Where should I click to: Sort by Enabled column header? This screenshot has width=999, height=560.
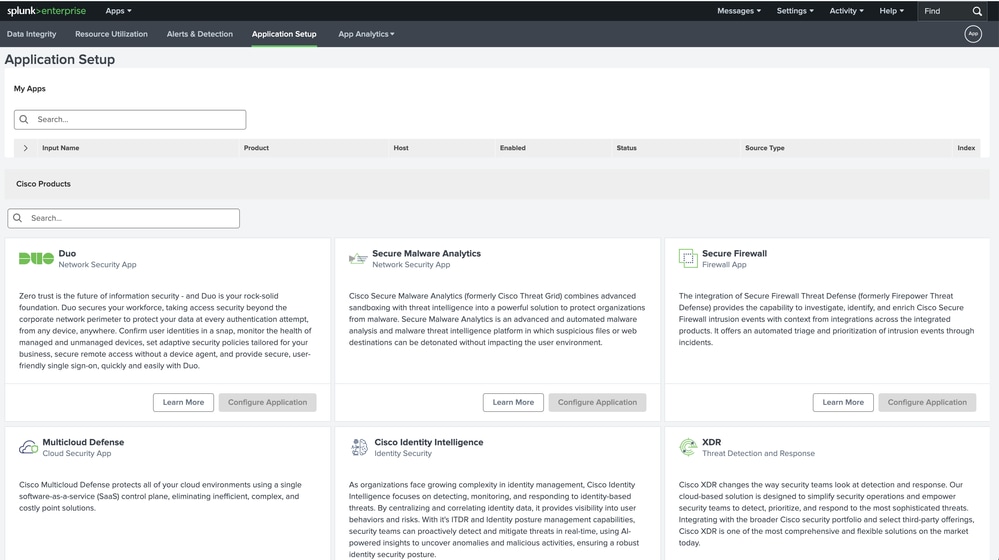513,148
